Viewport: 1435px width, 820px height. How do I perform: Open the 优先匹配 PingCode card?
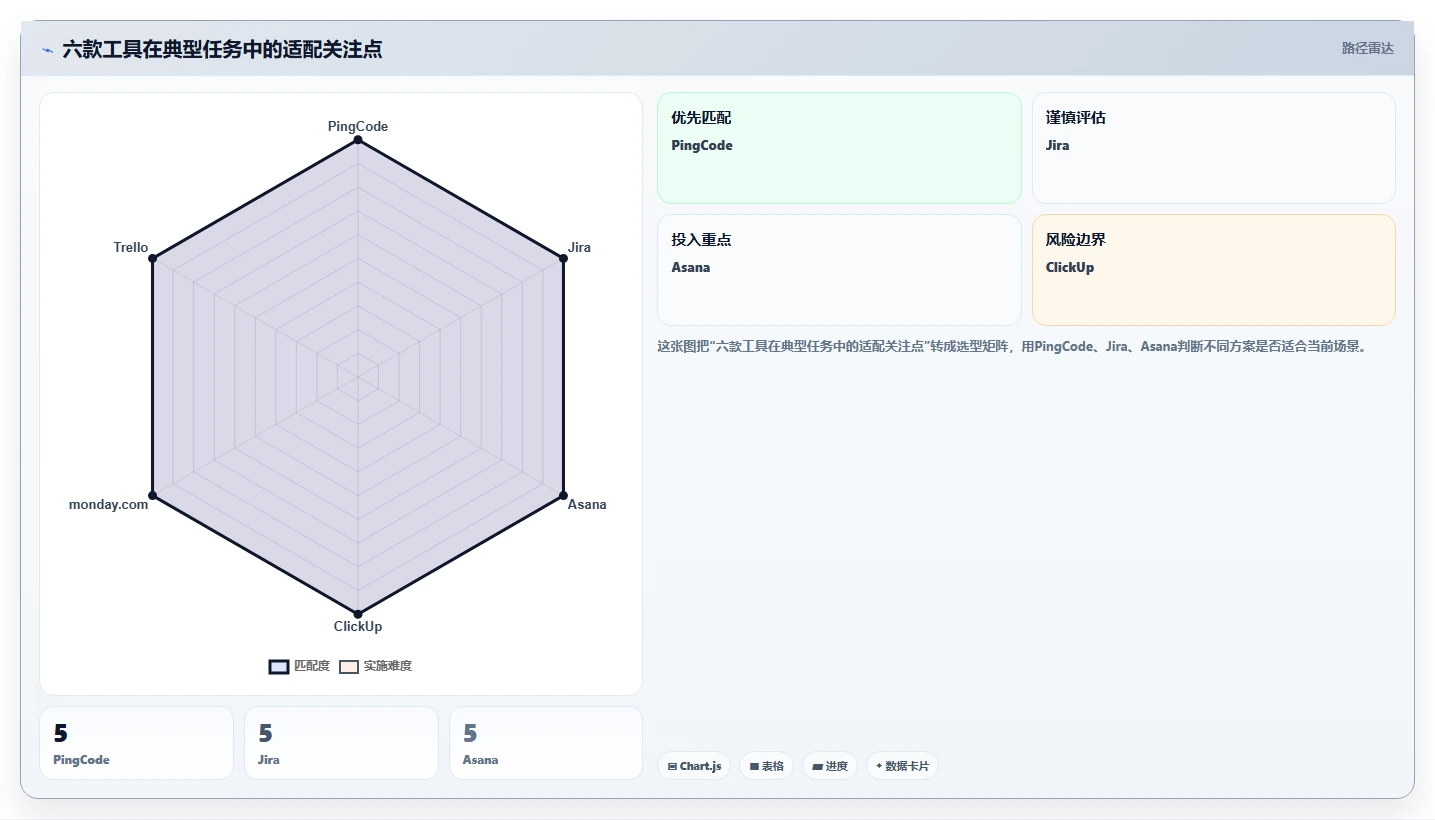coord(839,148)
